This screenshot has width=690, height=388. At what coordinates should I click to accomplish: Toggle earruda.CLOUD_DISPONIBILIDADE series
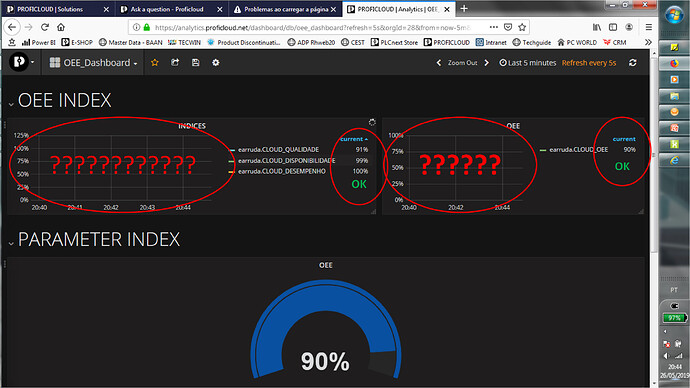coord(286,161)
